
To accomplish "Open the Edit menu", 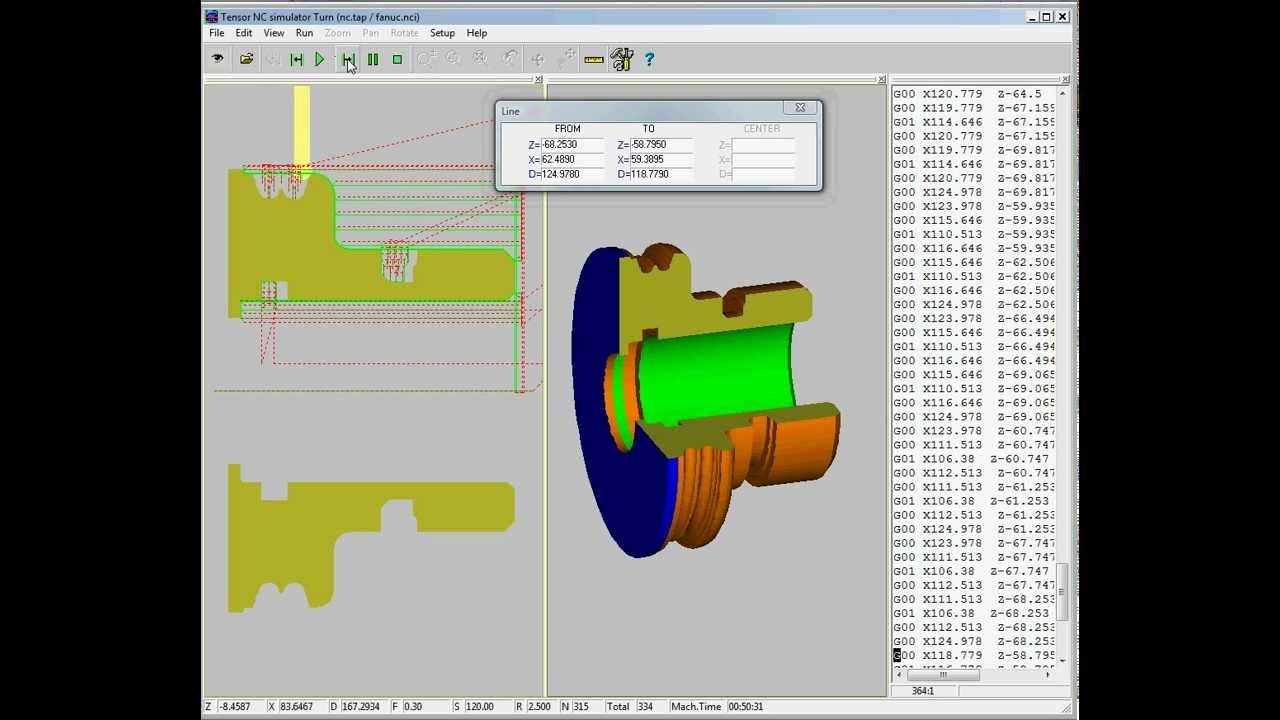I will point(244,33).
